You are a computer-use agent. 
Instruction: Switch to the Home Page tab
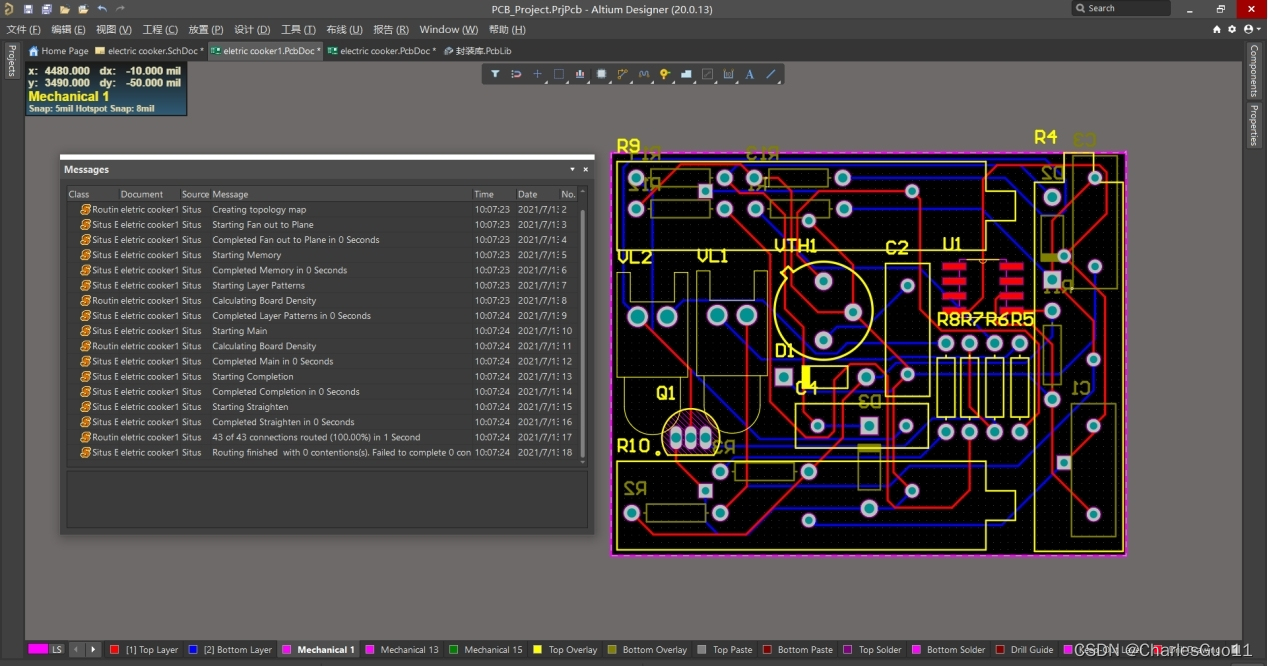pos(58,51)
